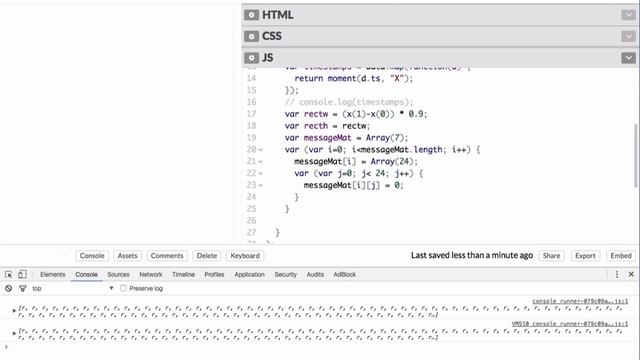The height and width of the screenshot is (360, 640).
Task: Click the Export button
Action: (x=585, y=256)
